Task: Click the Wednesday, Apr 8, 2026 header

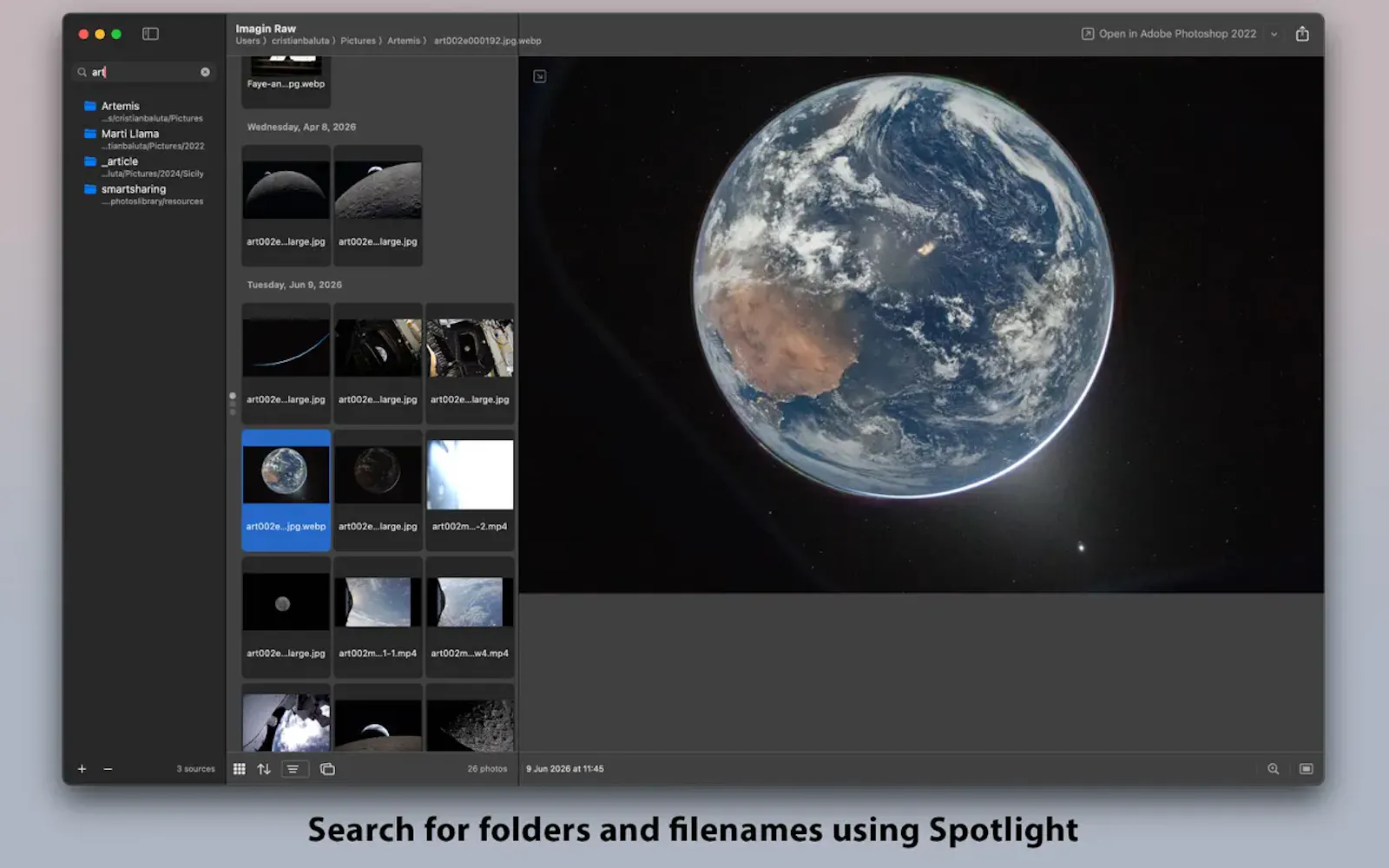Action: [301, 127]
